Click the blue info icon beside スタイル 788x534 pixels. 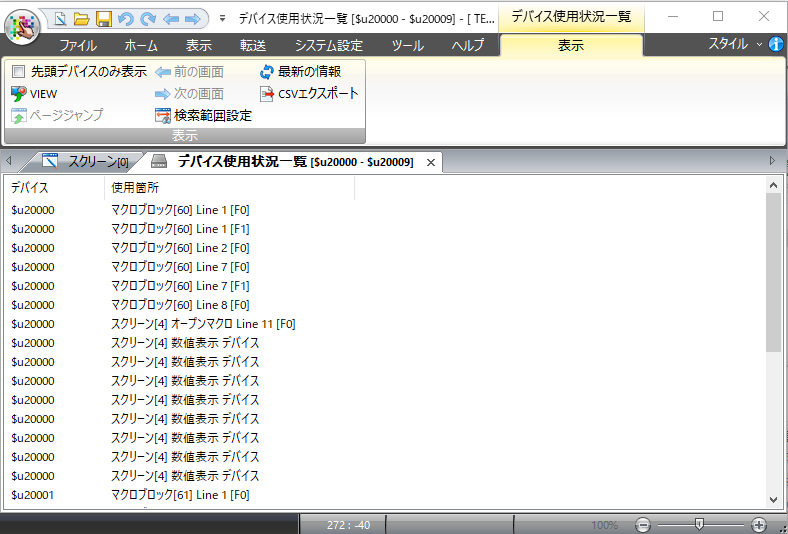tap(776, 45)
